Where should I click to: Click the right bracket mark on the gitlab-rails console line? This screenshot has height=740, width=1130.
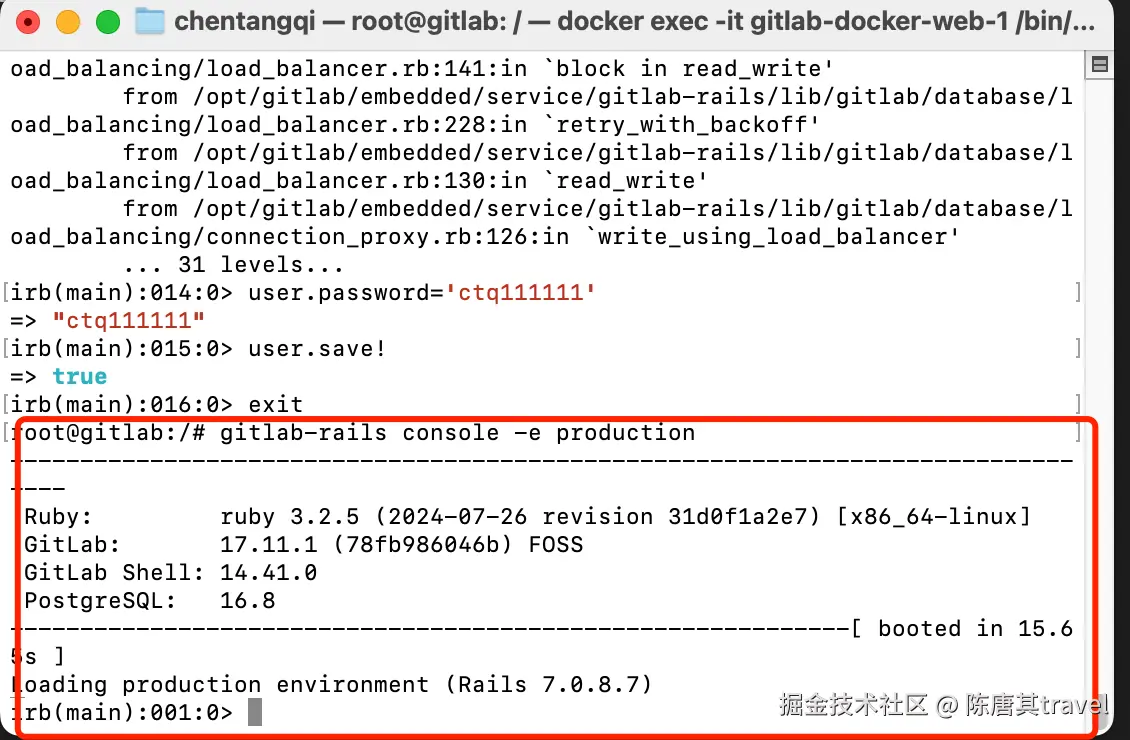pos(1078,432)
